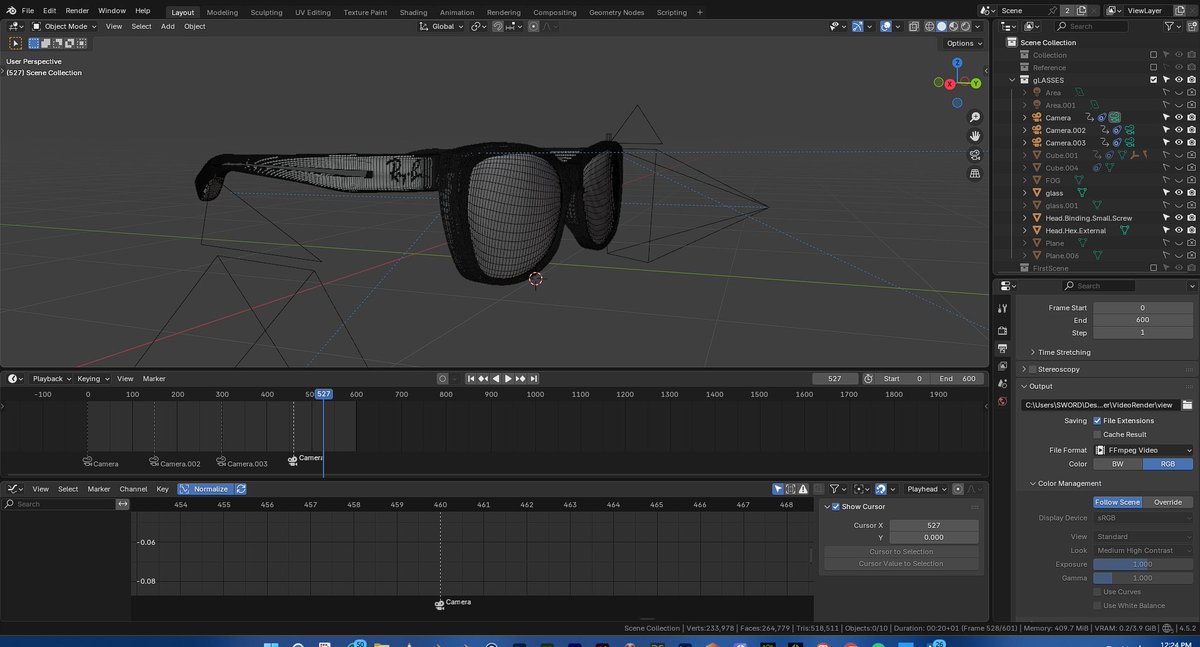Click the green Y axis gizmo

tap(975, 83)
